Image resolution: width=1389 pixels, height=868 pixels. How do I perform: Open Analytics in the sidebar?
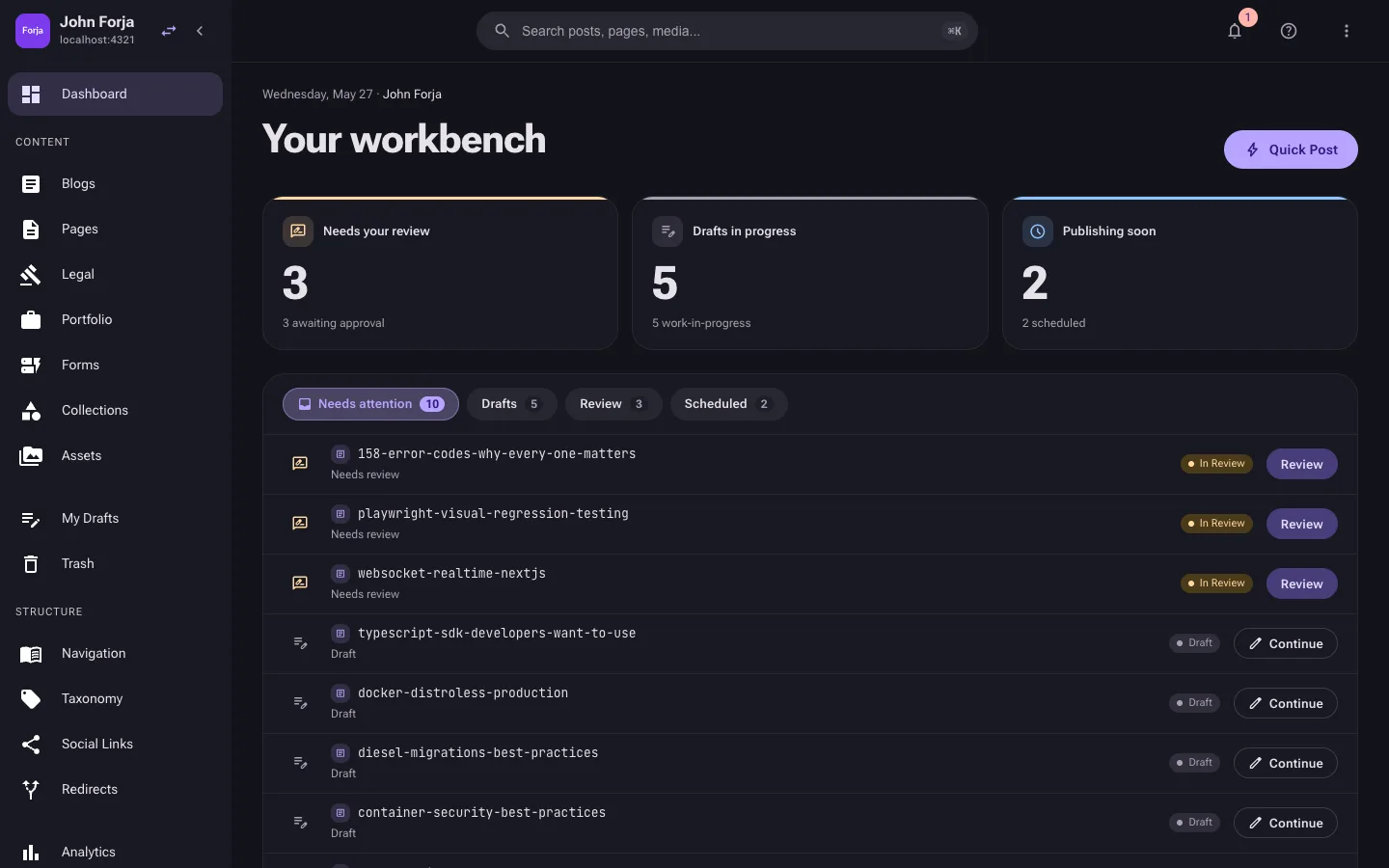pos(115,852)
